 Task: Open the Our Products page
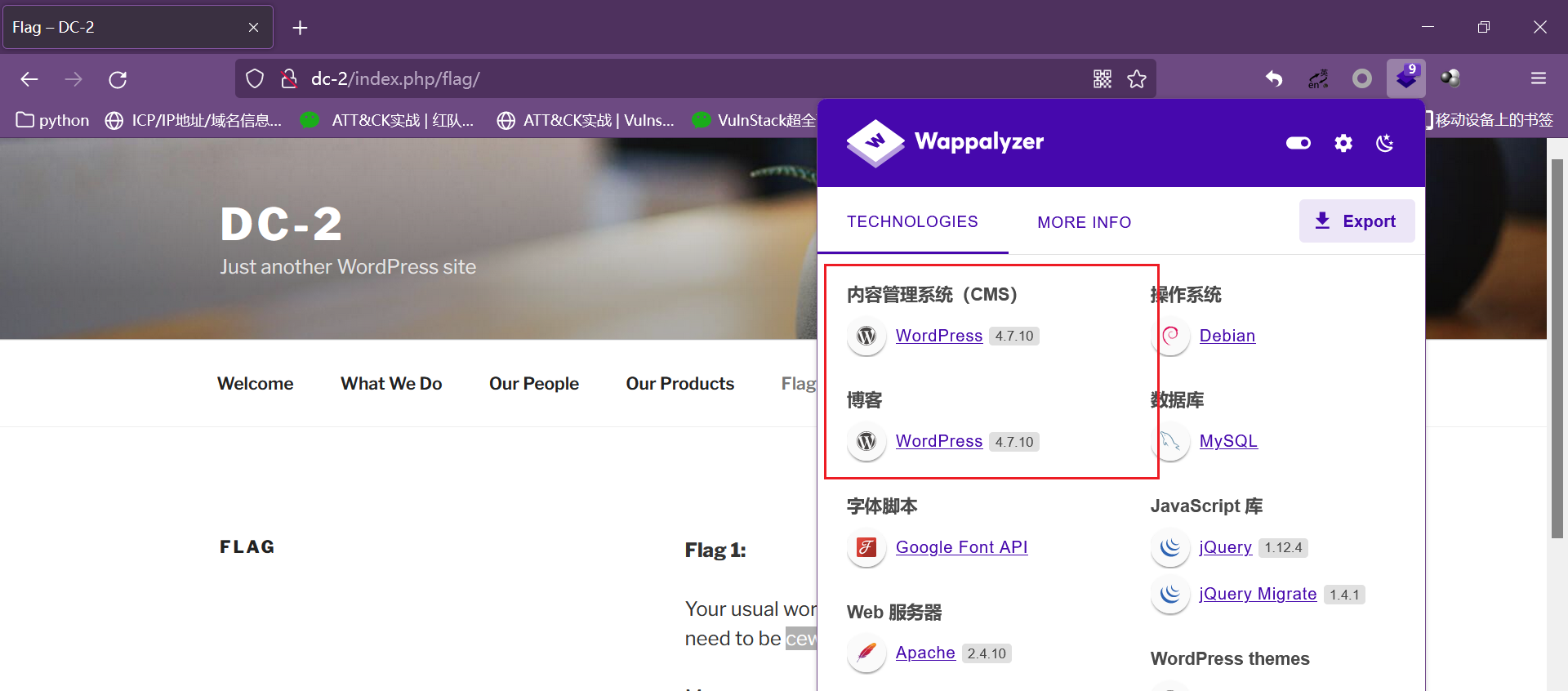click(680, 383)
